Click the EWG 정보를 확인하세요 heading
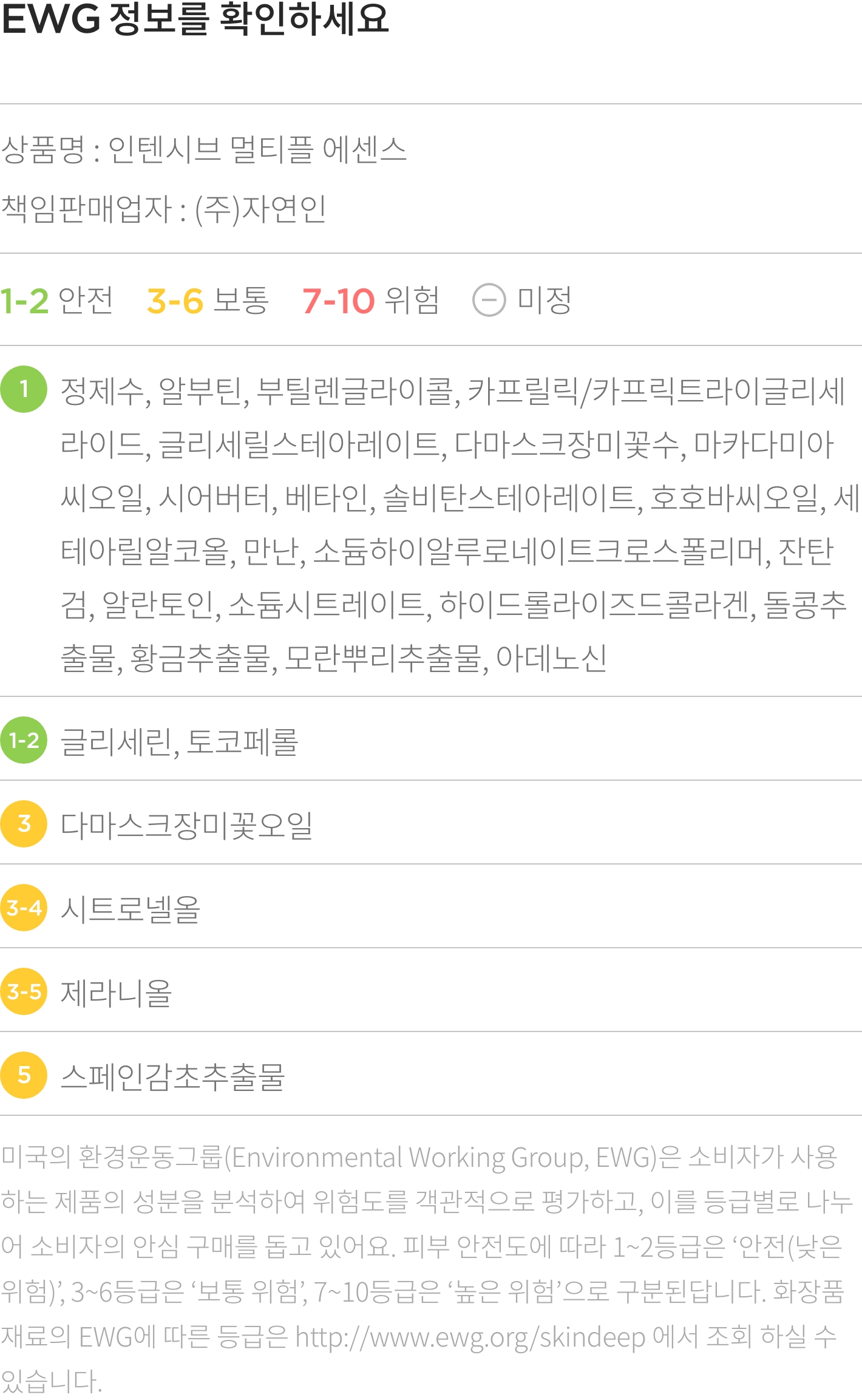The height and width of the screenshot is (1400, 862). coord(195,18)
